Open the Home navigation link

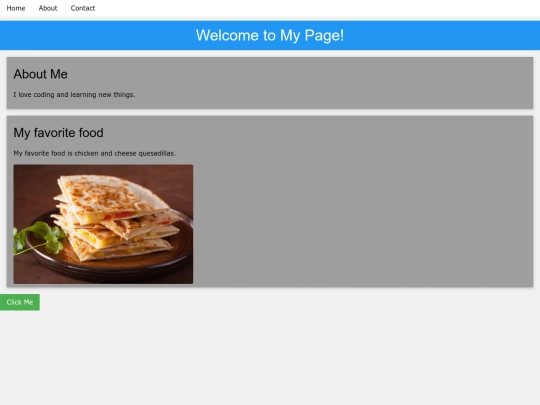[x=16, y=8]
